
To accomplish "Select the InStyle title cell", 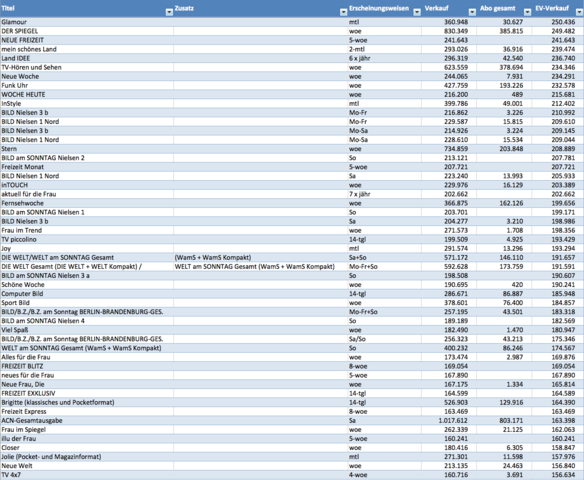I will pyautogui.click(x=87, y=104).
